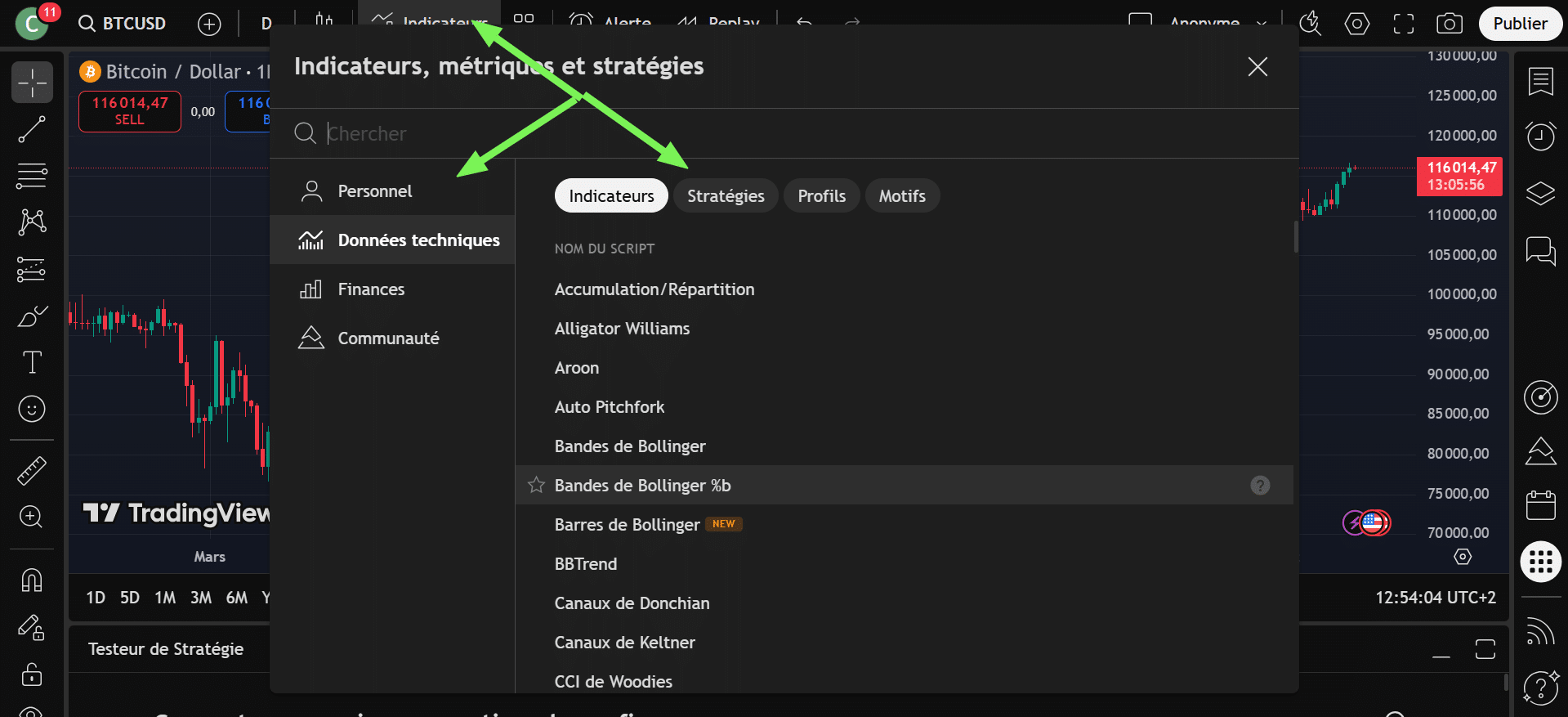Select the Finances category
The width and height of the screenshot is (1568, 717).
[371, 289]
